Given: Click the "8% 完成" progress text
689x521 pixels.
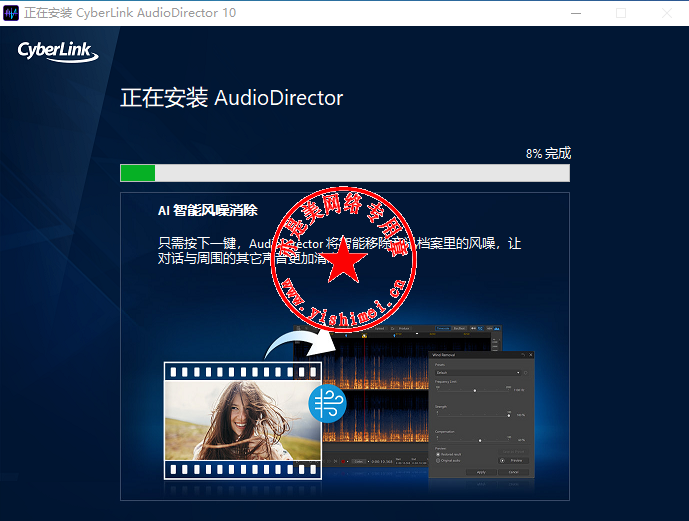Looking at the screenshot, I should [548, 153].
